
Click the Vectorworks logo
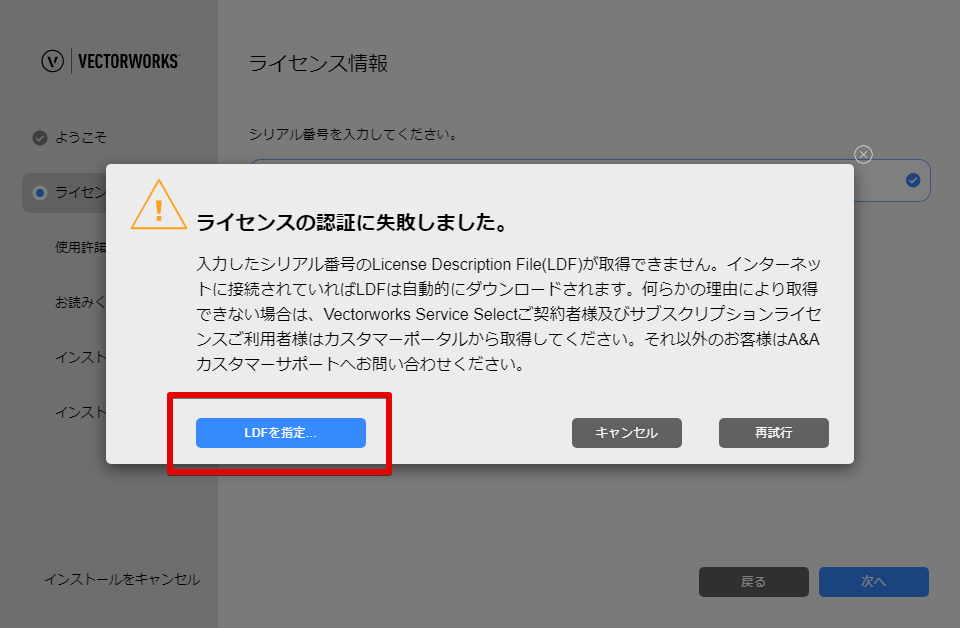(x=110, y=61)
